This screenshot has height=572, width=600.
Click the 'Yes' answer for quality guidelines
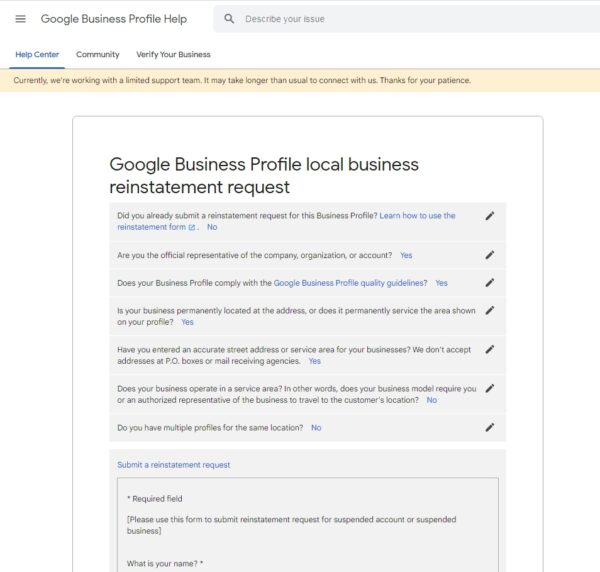(x=441, y=283)
